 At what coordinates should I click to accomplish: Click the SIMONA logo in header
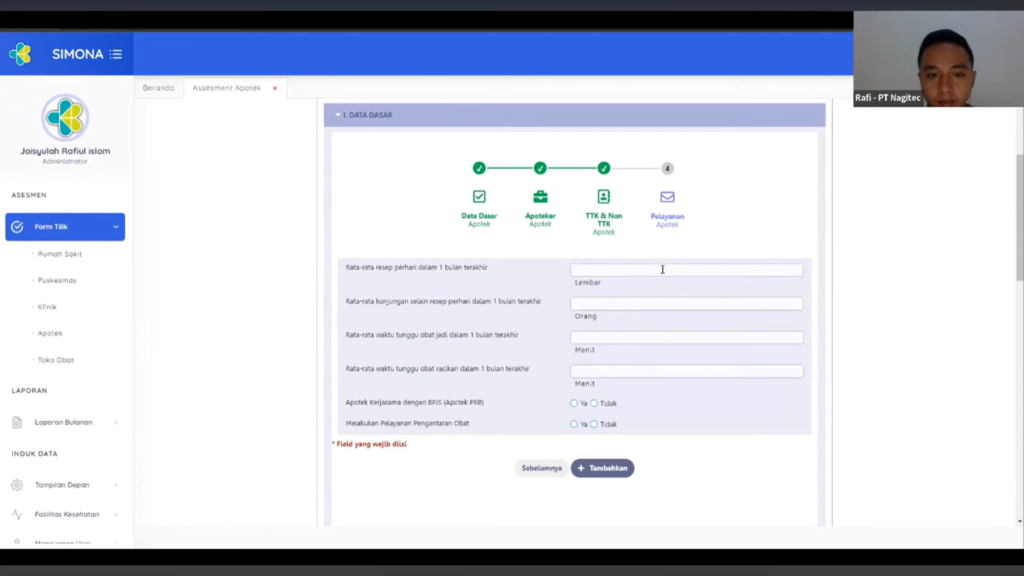tap(20, 54)
